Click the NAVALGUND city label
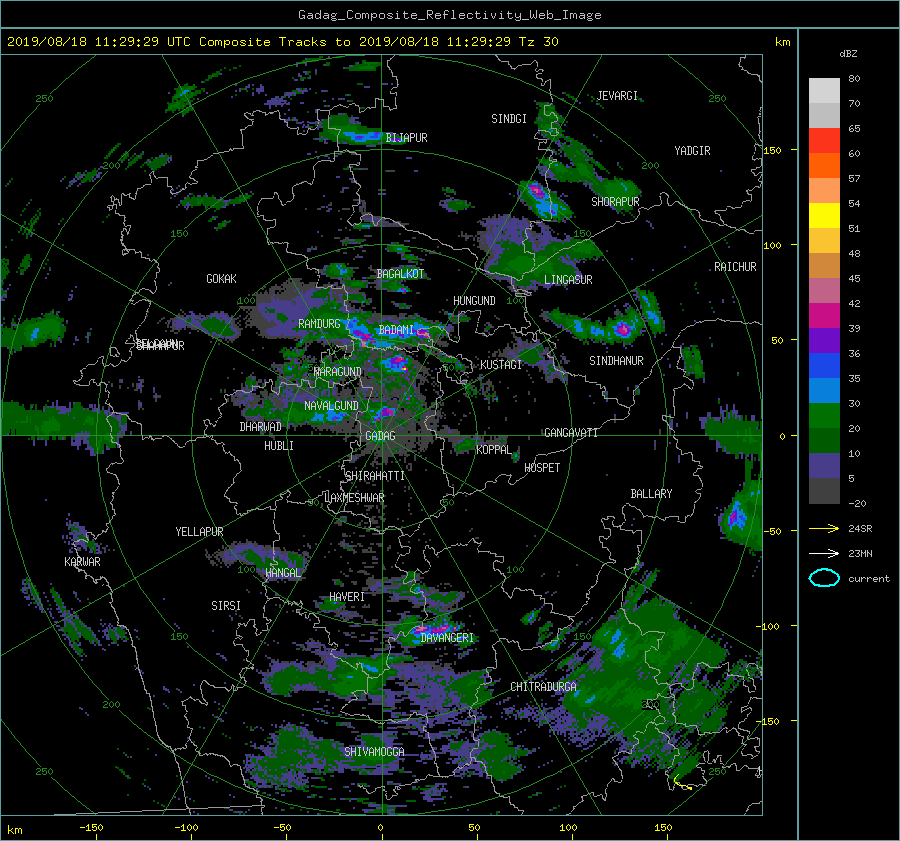Screen dimensions: 900x841 [331, 406]
